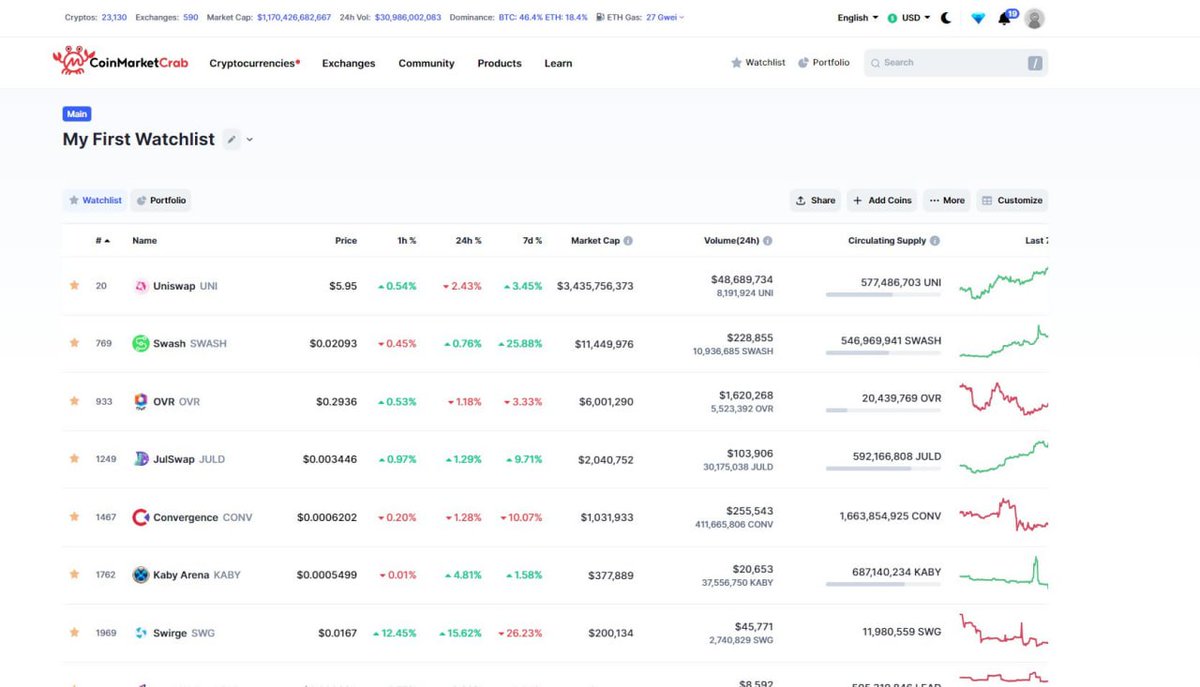
Task: Click Circulating Supply info icon
Action: [x=935, y=241]
